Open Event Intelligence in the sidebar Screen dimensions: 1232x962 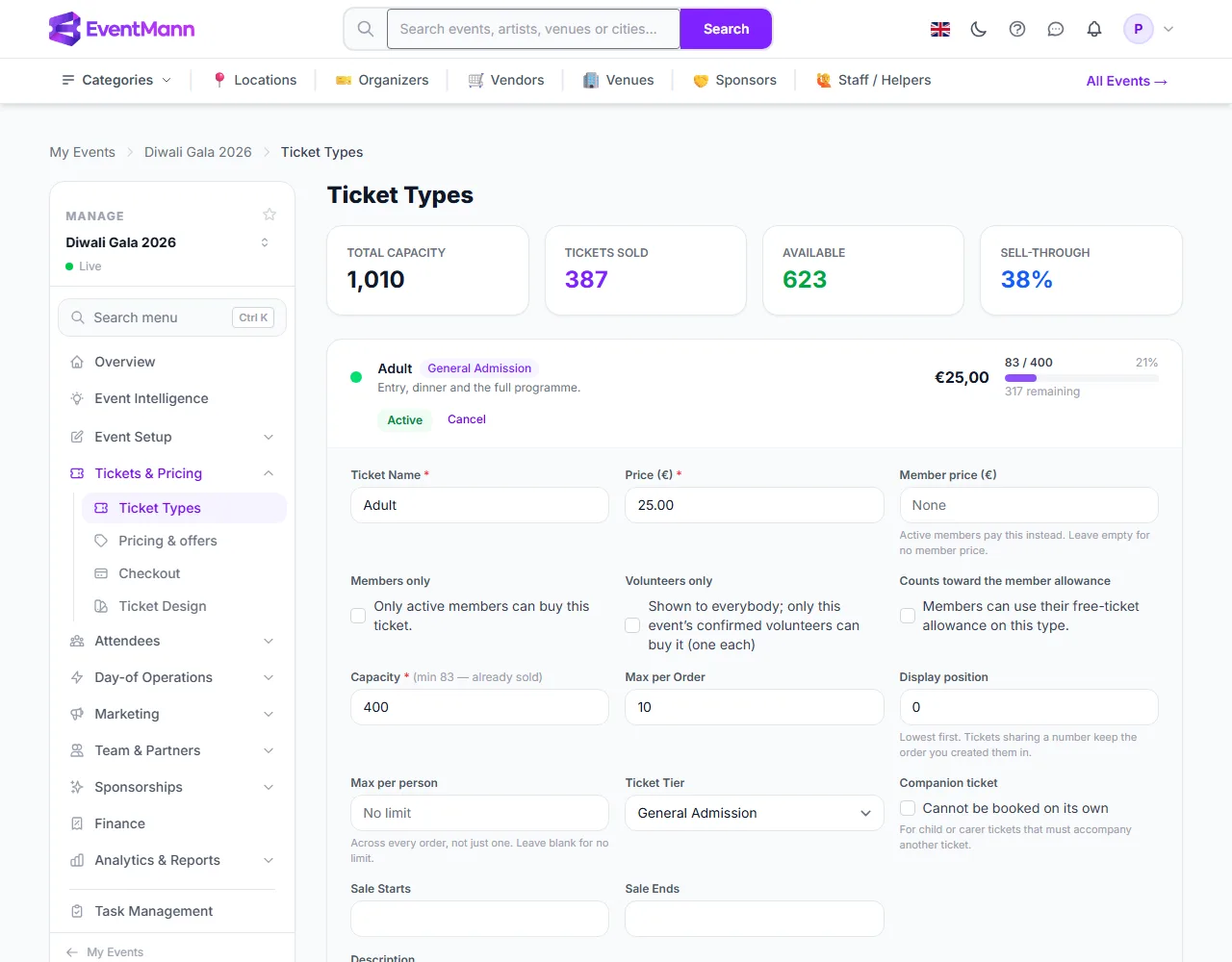pyautogui.click(x=172, y=398)
